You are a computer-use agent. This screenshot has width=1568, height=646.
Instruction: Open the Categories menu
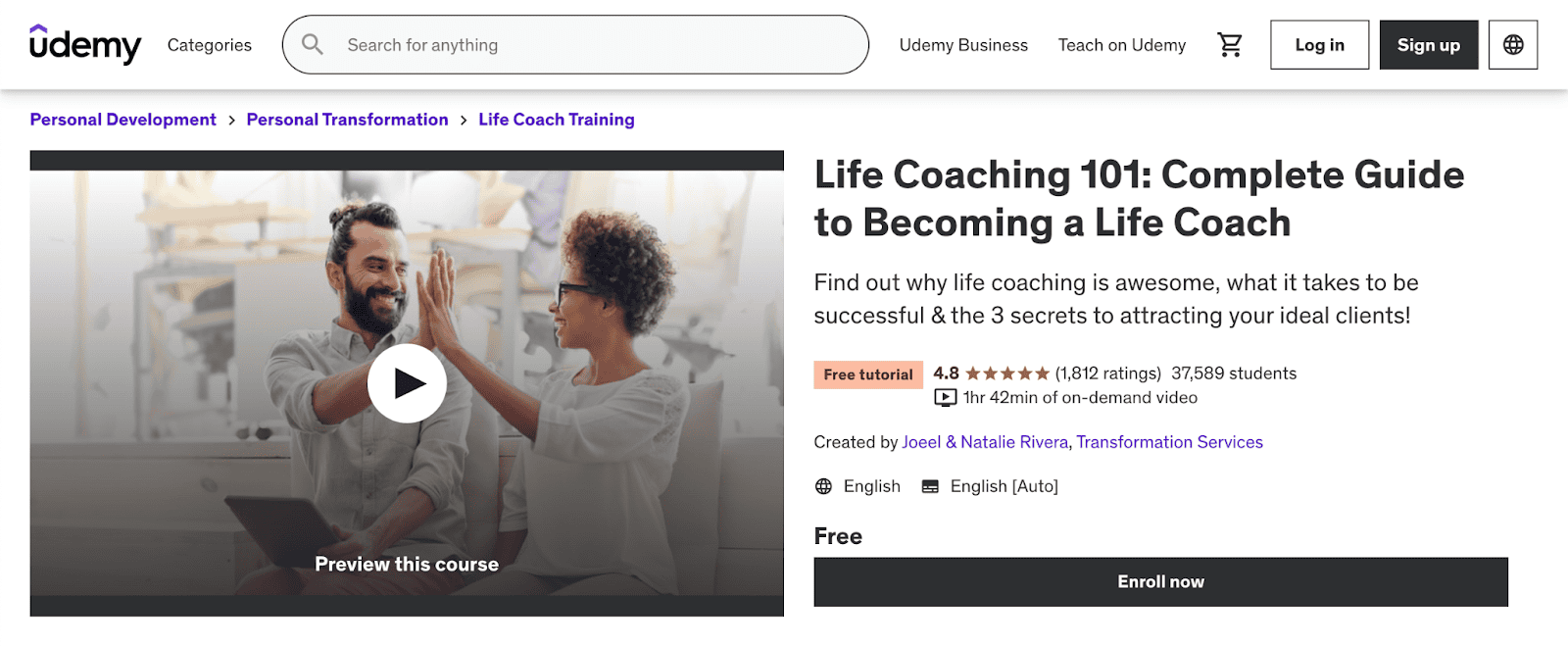coord(209,44)
